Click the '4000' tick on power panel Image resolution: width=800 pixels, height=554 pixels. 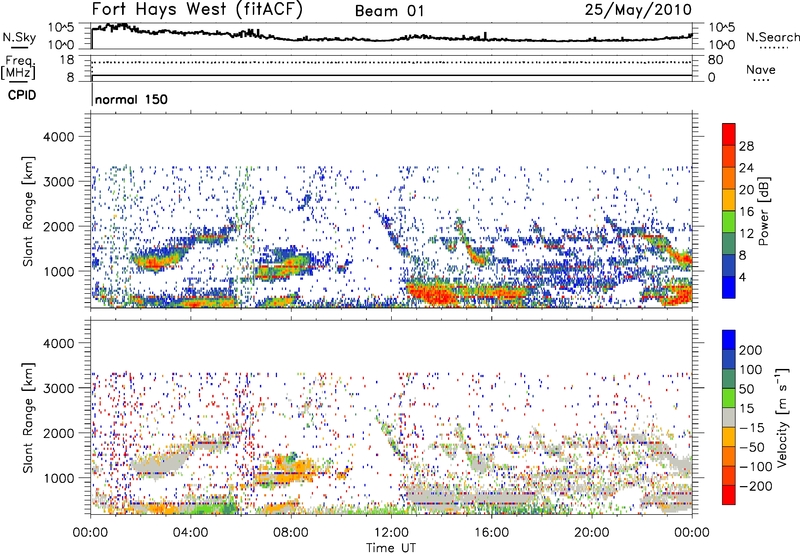point(59,137)
